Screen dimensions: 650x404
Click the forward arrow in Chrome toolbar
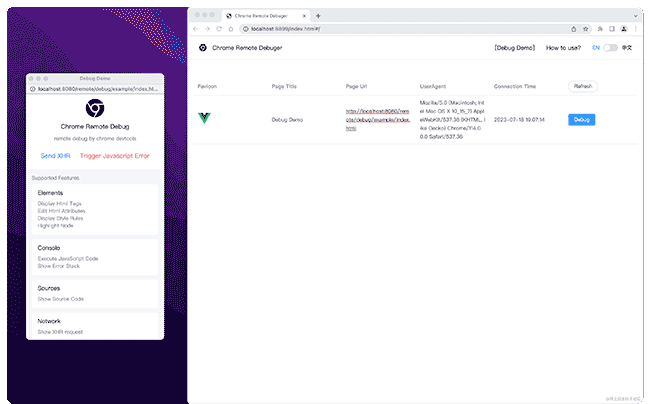pyautogui.click(x=207, y=29)
